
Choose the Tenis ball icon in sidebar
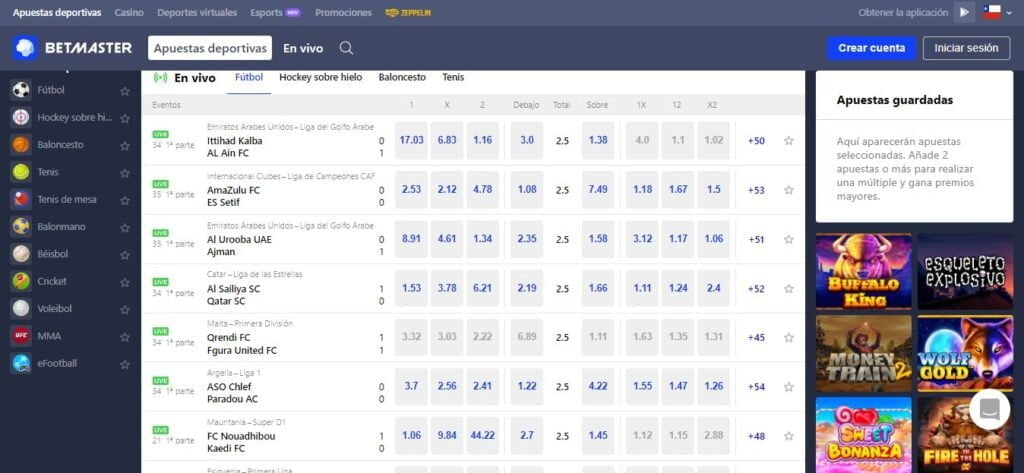pos(21,172)
